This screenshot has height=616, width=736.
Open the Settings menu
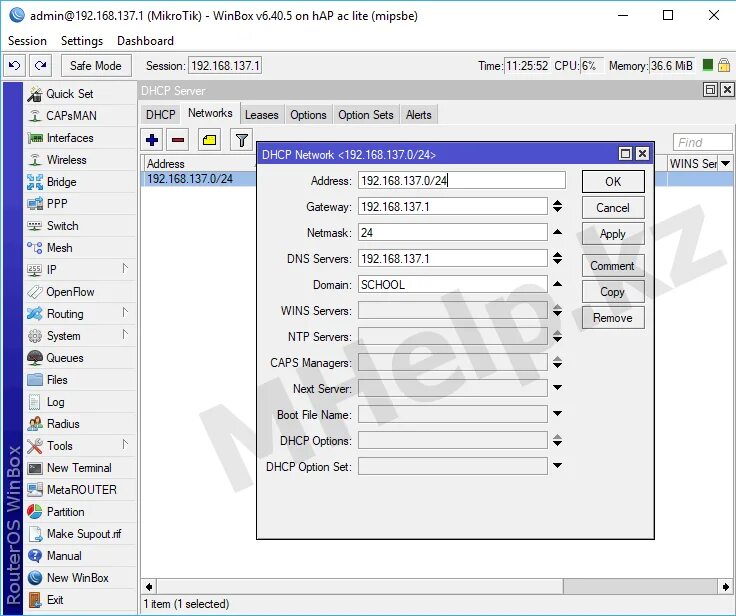82,41
